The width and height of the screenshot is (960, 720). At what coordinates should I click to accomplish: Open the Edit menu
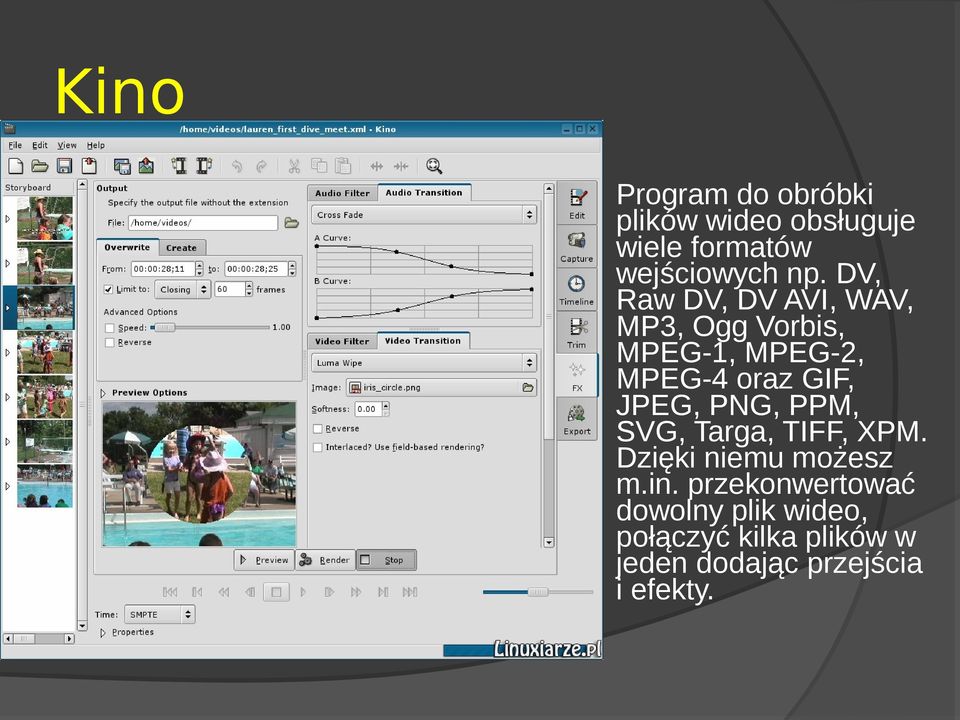click(x=40, y=145)
